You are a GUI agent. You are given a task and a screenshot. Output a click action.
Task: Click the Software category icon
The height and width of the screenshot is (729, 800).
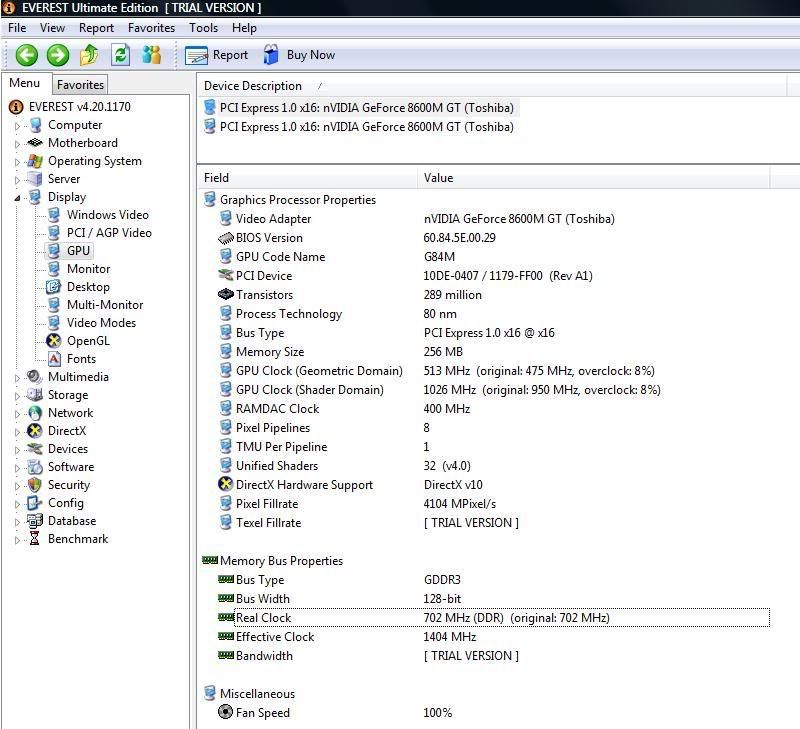pyautogui.click(x=35, y=467)
